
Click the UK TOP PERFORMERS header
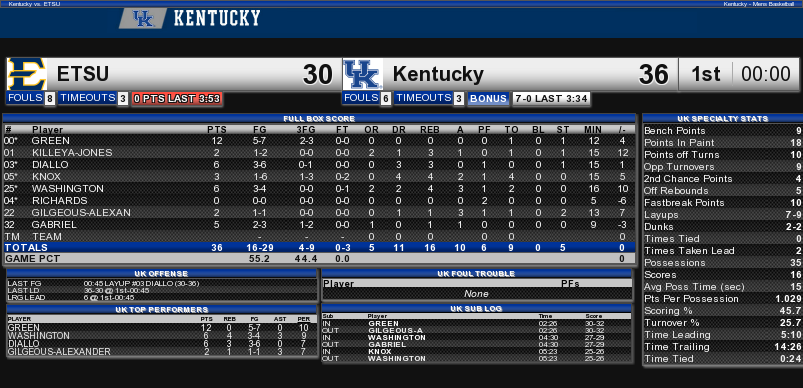161,310
